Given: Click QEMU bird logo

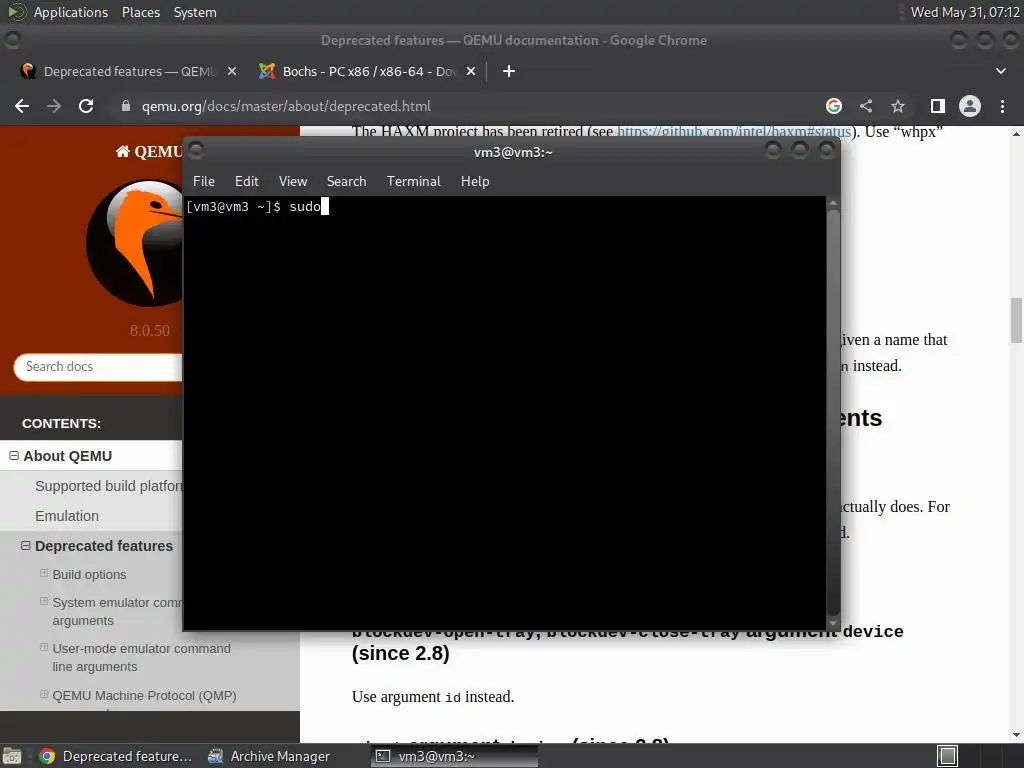Looking at the screenshot, I should pos(135,243).
